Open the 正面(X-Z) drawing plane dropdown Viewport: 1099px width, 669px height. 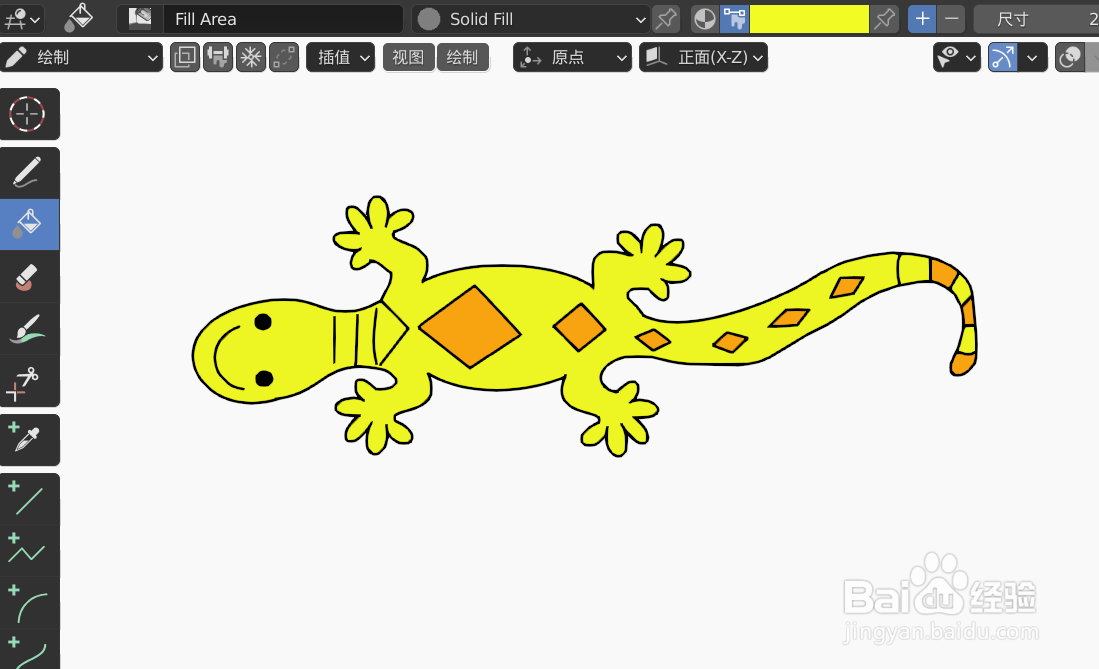pyautogui.click(x=703, y=57)
